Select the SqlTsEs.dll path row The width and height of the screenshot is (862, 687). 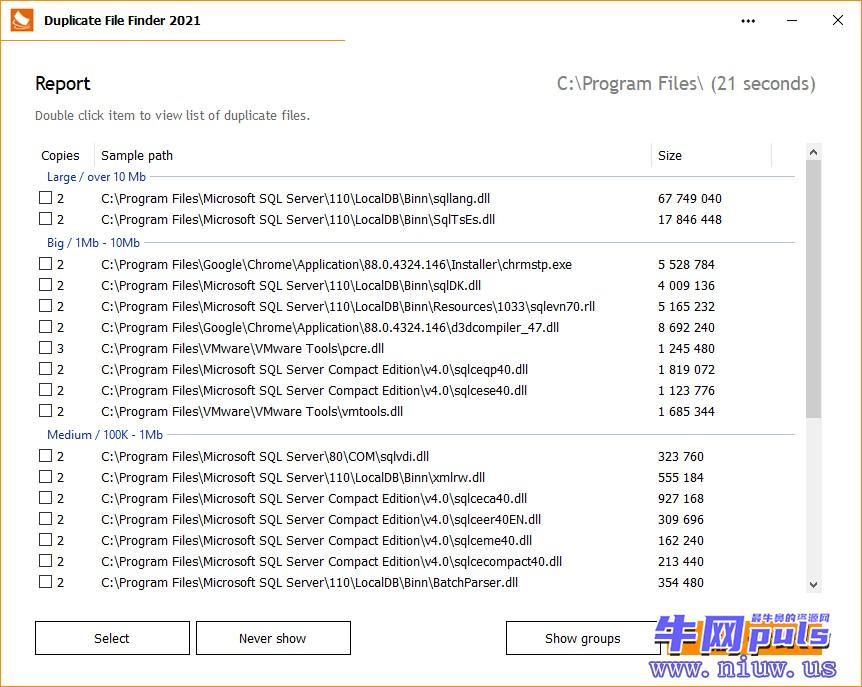298,219
